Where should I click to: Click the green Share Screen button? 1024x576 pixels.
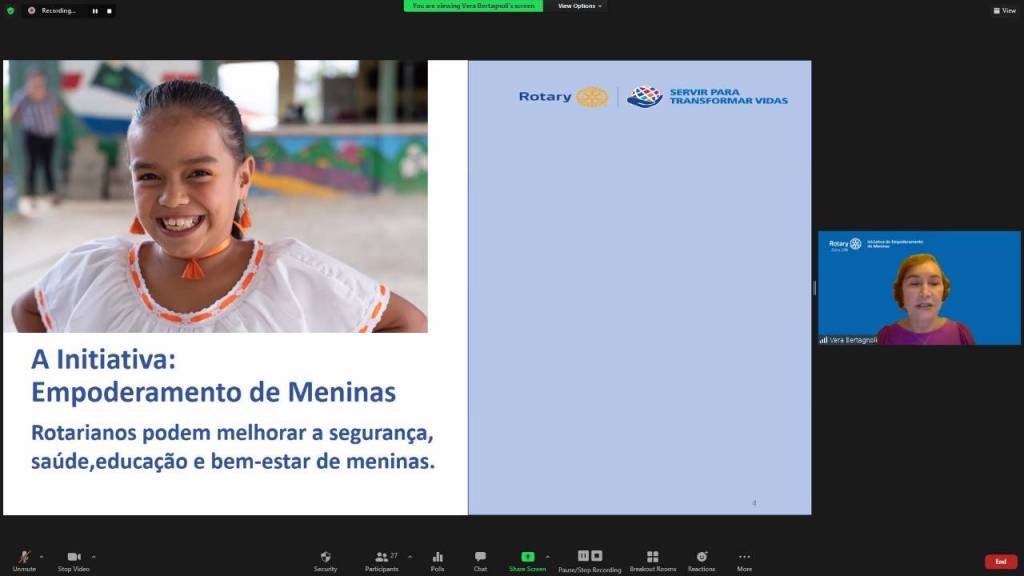(x=527, y=559)
